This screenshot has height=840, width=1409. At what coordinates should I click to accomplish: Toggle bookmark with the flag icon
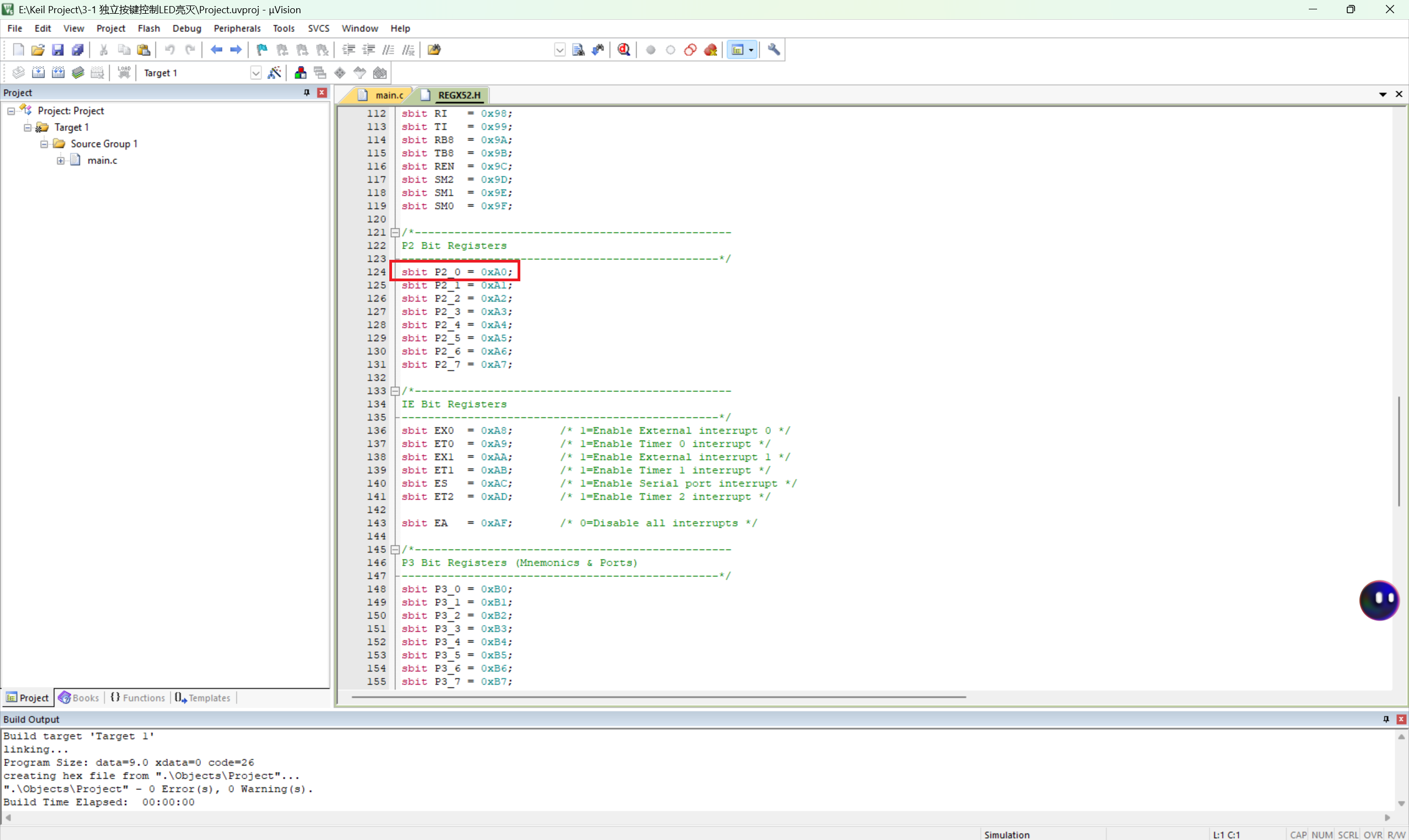262,50
